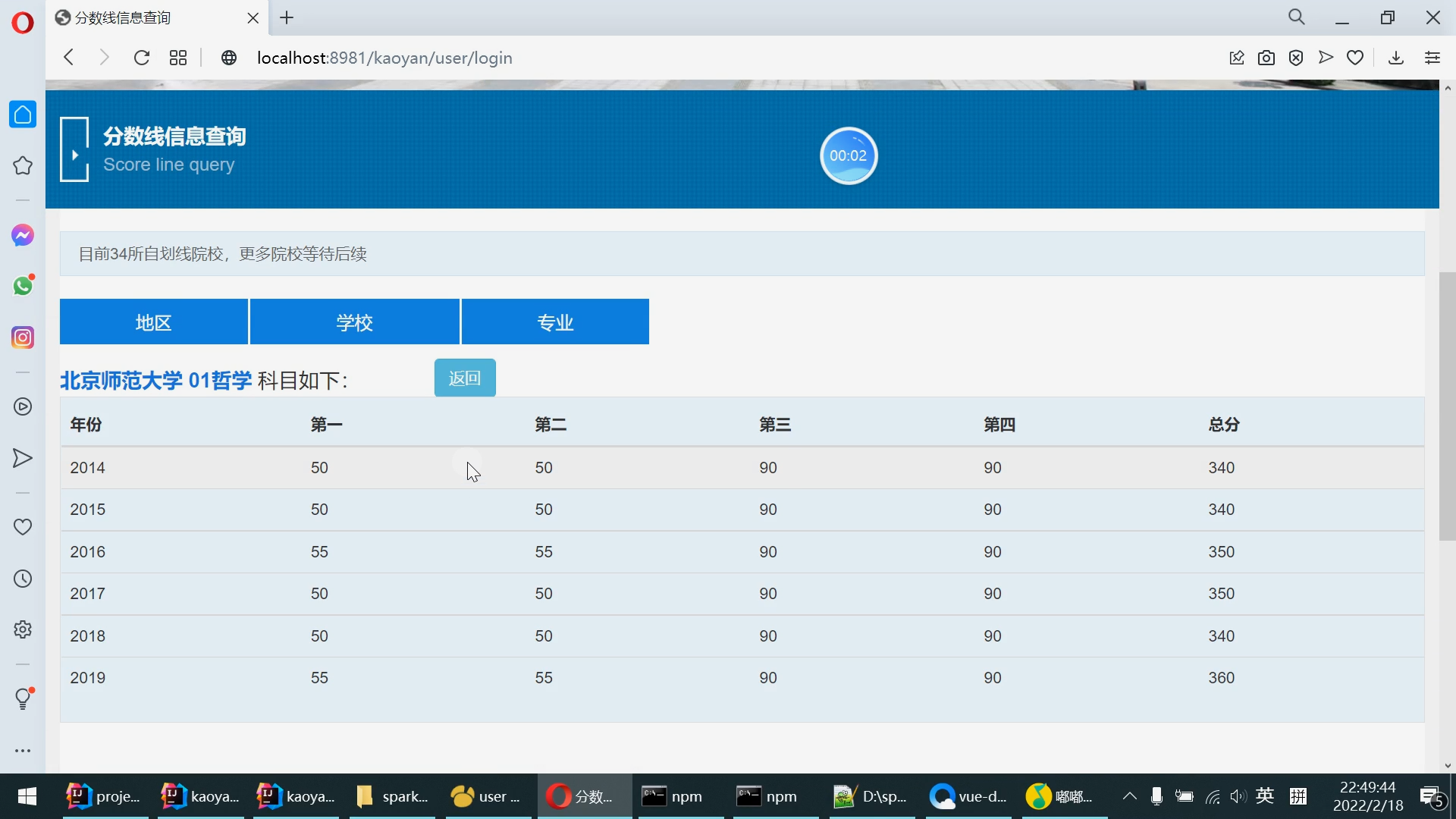Open the downloads icon
1456x819 pixels.
pos(1396,58)
